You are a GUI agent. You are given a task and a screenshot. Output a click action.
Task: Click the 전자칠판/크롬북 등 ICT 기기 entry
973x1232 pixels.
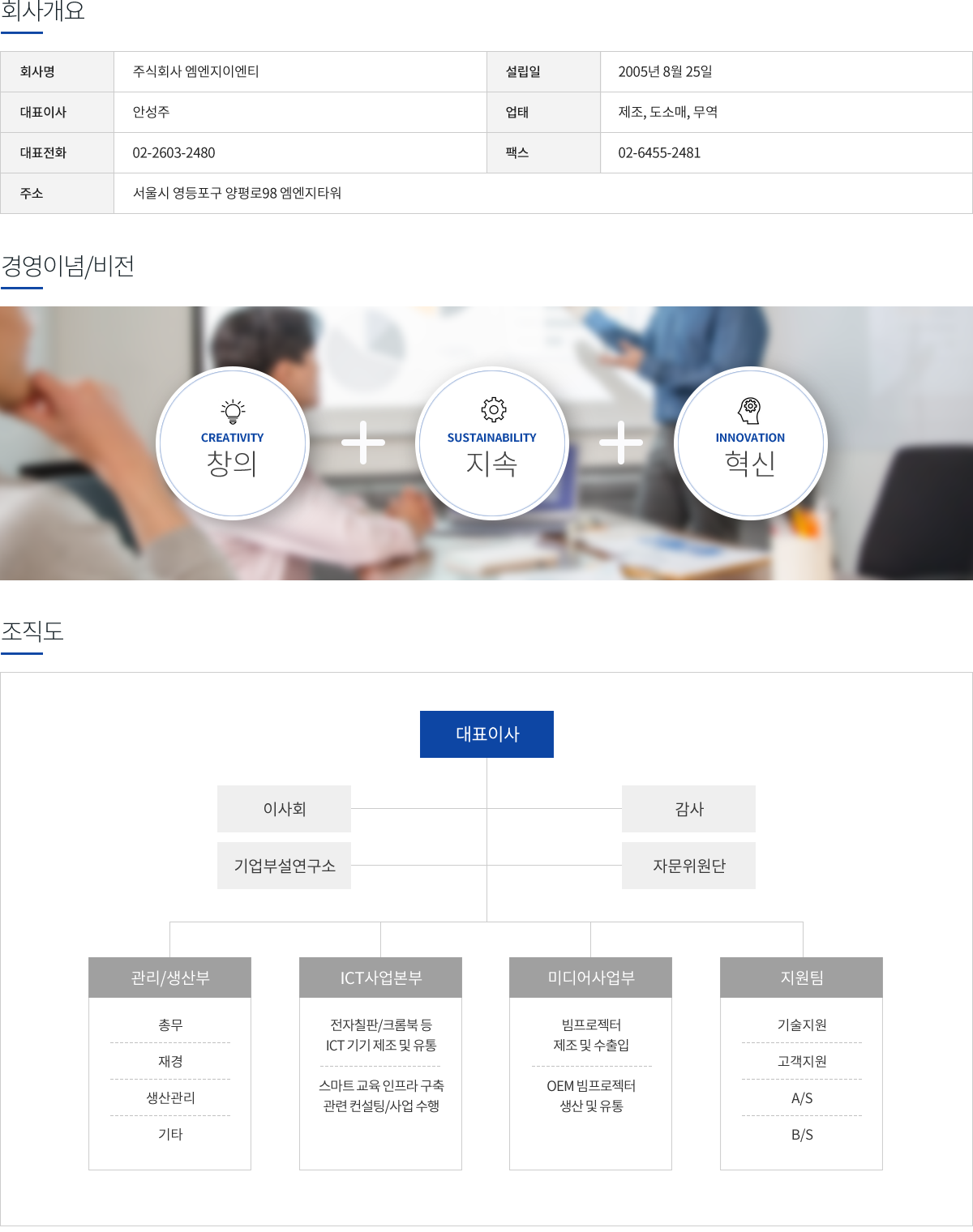click(x=381, y=1035)
